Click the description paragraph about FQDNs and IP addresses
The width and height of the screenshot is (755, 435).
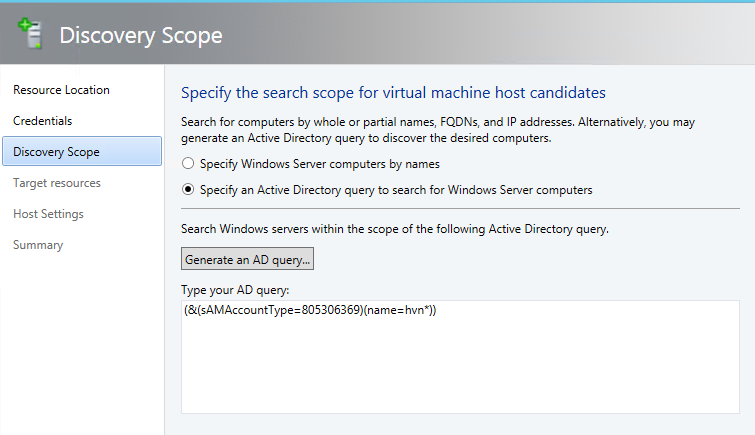pyautogui.click(x=438, y=130)
